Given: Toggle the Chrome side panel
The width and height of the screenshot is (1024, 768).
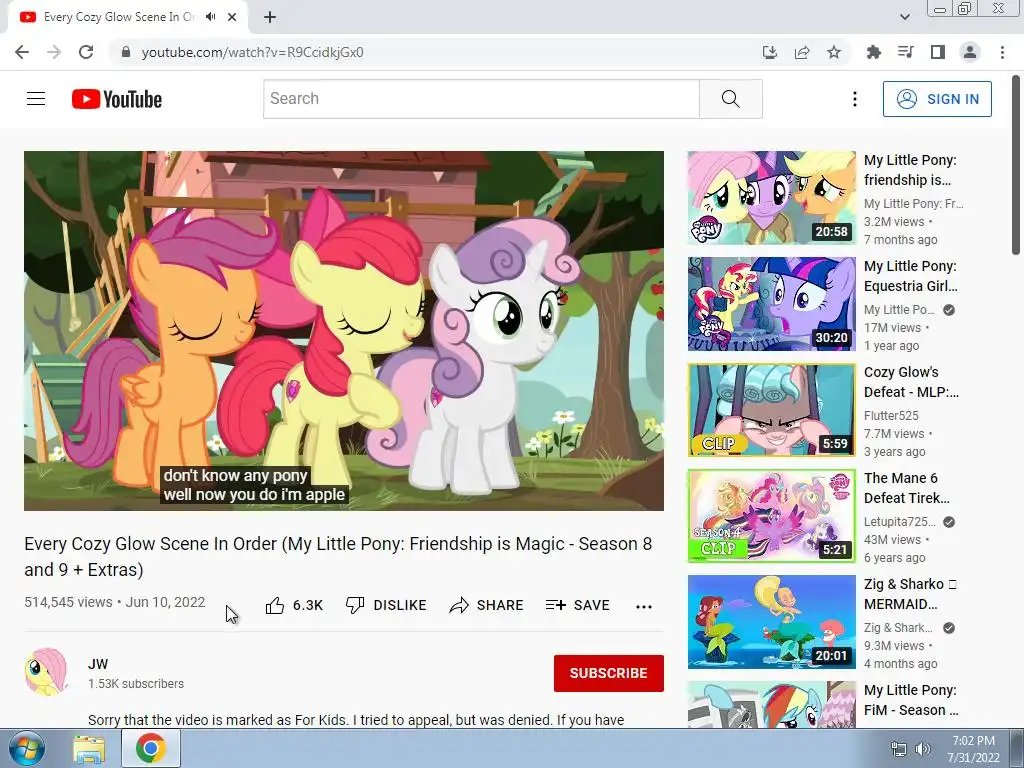Looking at the screenshot, I should pyautogui.click(x=938, y=52).
